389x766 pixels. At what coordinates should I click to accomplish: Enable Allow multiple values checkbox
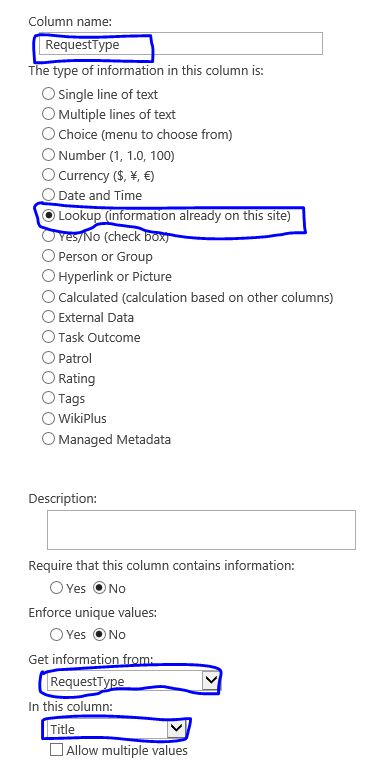click(x=57, y=750)
